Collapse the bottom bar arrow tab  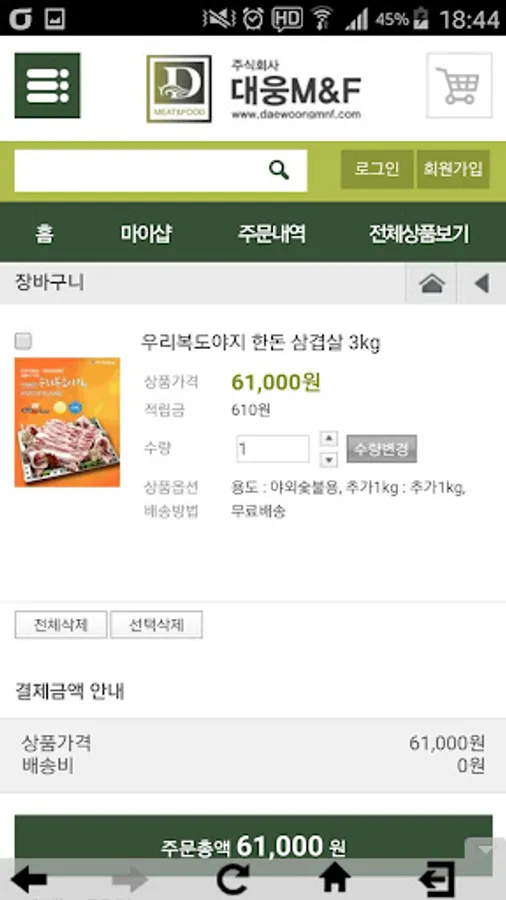tap(485, 849)
